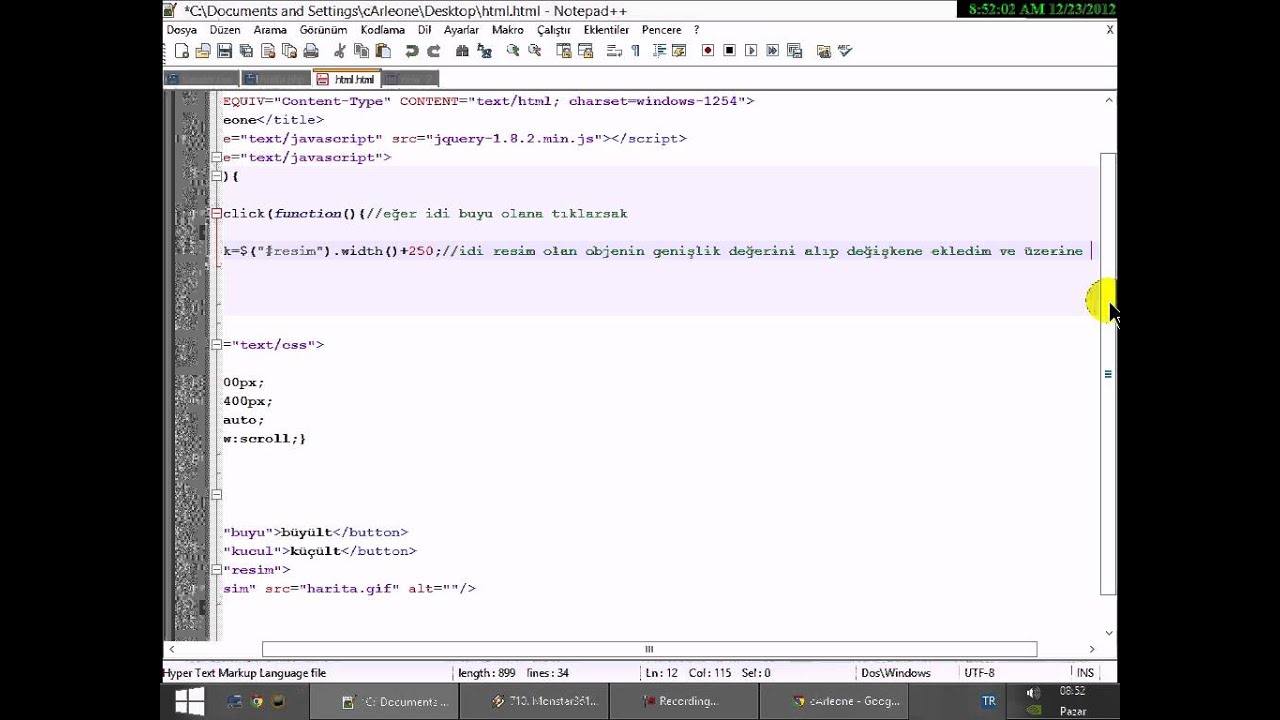Redo edit with green arrow icon
Image resolution: width=1280 pixels, height=720 pixels.
[434, 50]
